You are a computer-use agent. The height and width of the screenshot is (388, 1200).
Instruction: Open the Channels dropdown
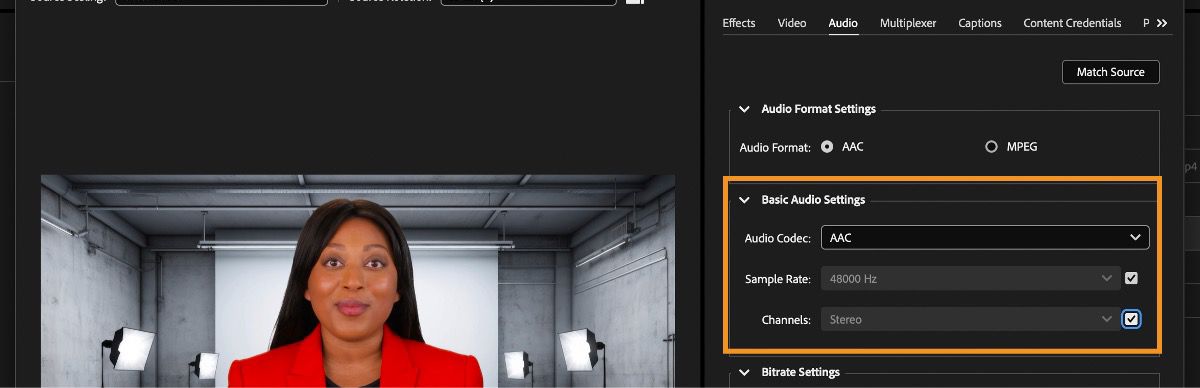(970, 319)
